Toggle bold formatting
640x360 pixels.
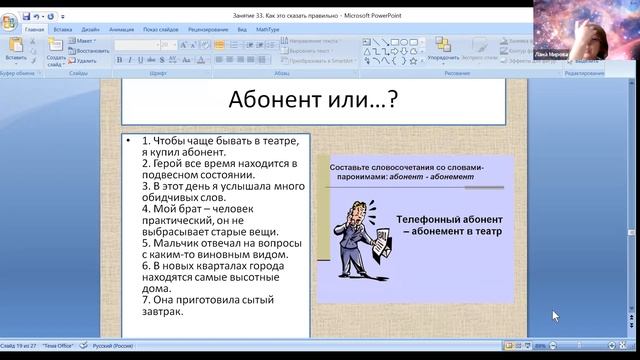119,60
